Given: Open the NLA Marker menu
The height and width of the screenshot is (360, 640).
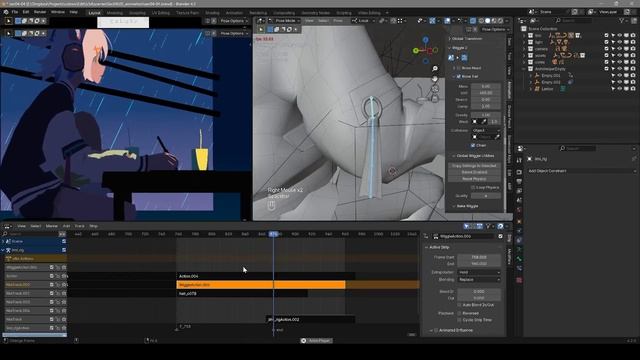Looking at the screenshot, I should [x=52, y=226].
